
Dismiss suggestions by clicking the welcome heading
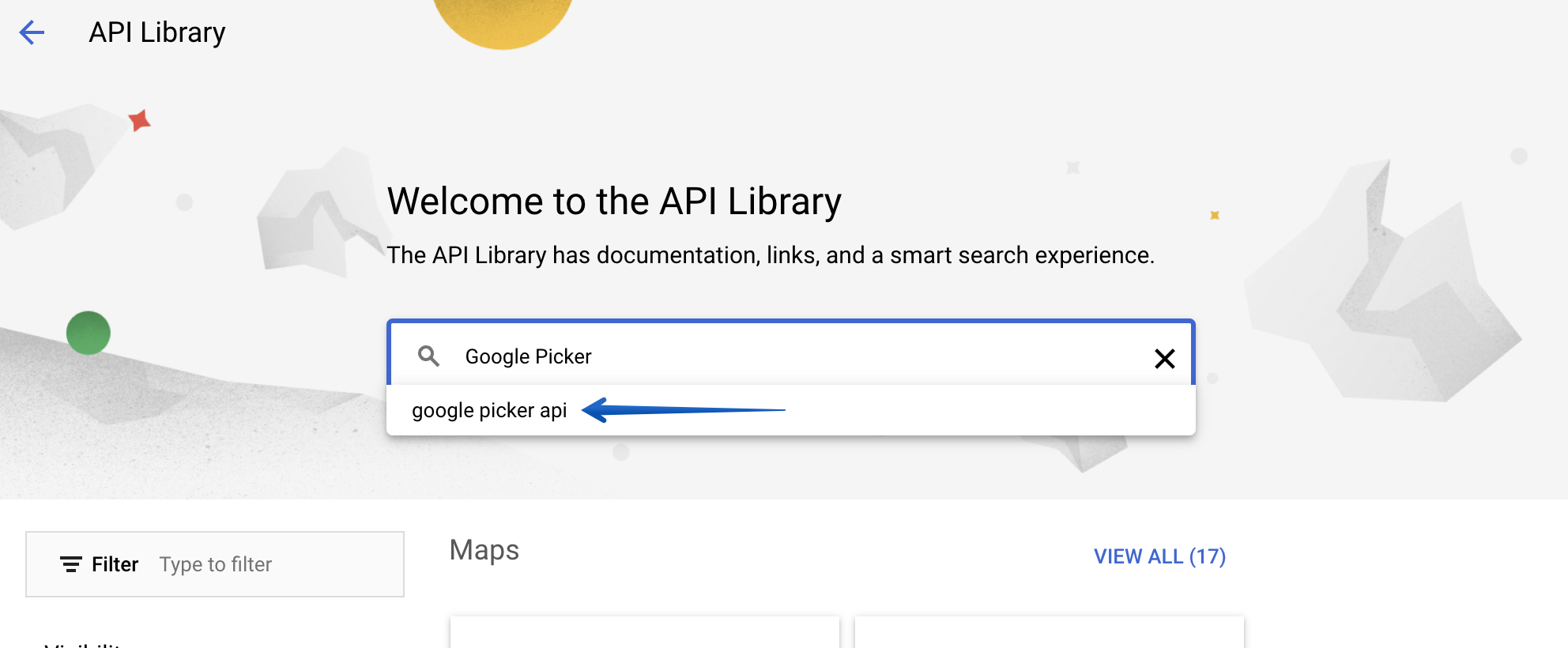click(615, 201)
